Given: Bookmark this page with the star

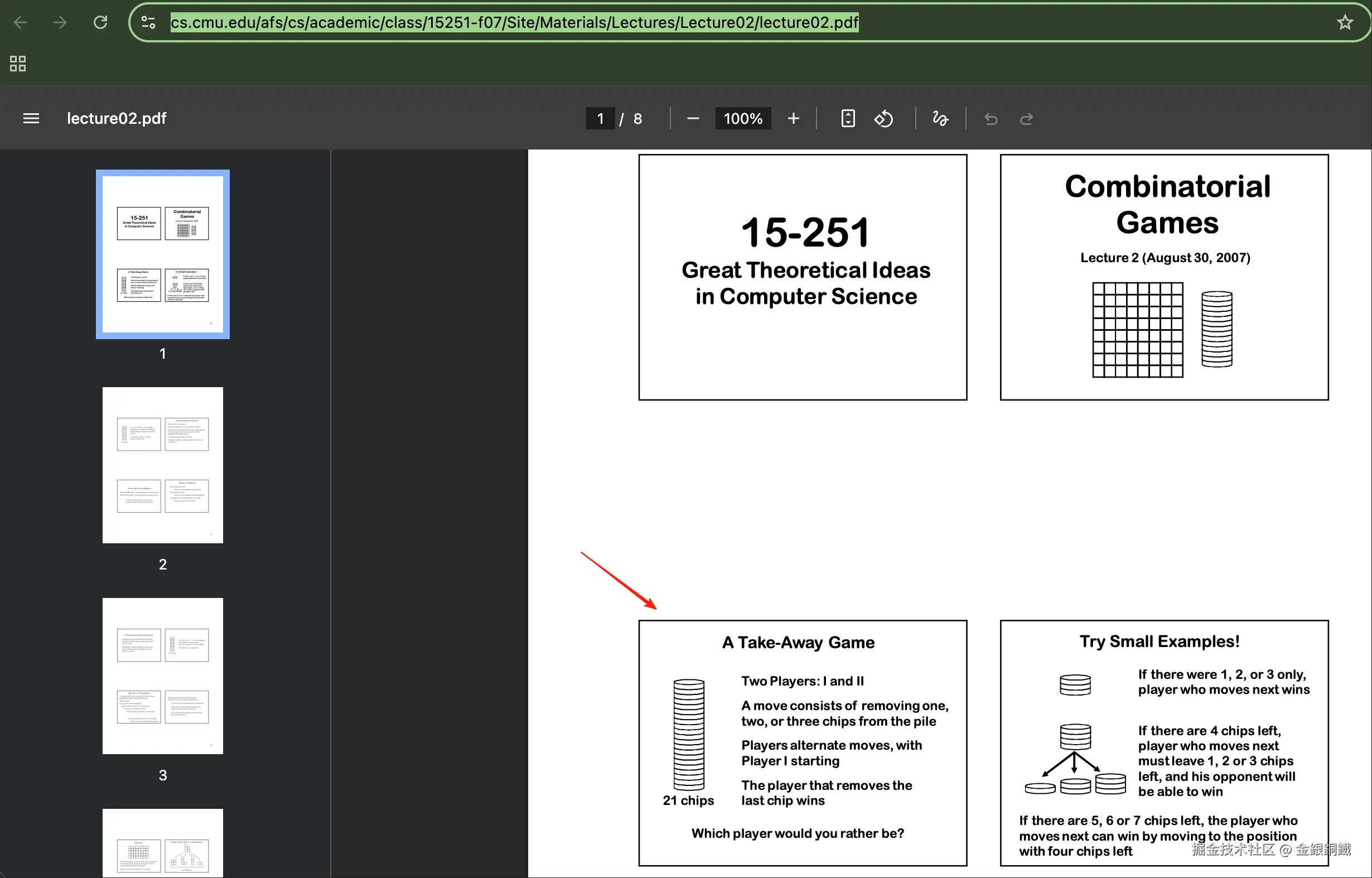Looking at the screenshot, I should [1345, 22].
